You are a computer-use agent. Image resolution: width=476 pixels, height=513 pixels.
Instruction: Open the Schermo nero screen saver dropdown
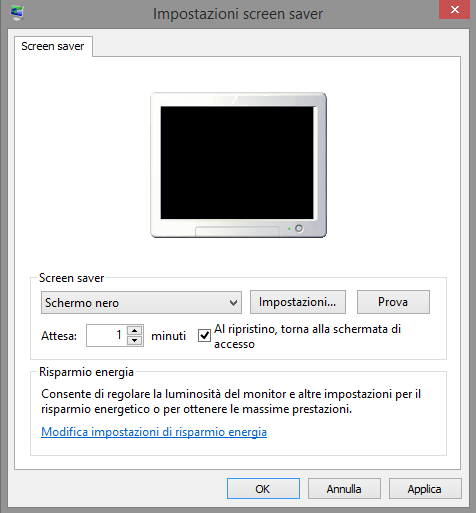tap(141, 303)
